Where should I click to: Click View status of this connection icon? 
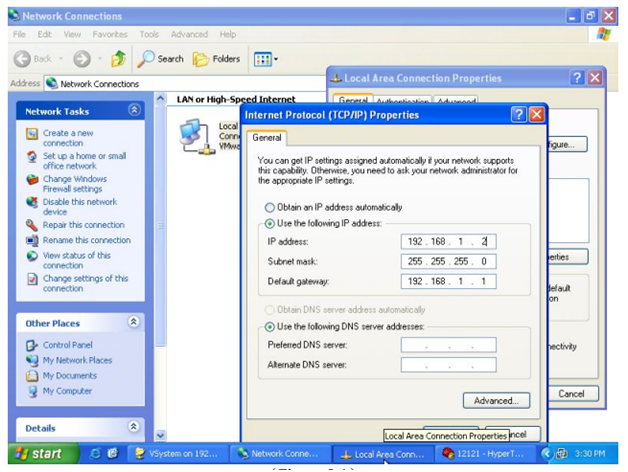[x=32, y=256]
